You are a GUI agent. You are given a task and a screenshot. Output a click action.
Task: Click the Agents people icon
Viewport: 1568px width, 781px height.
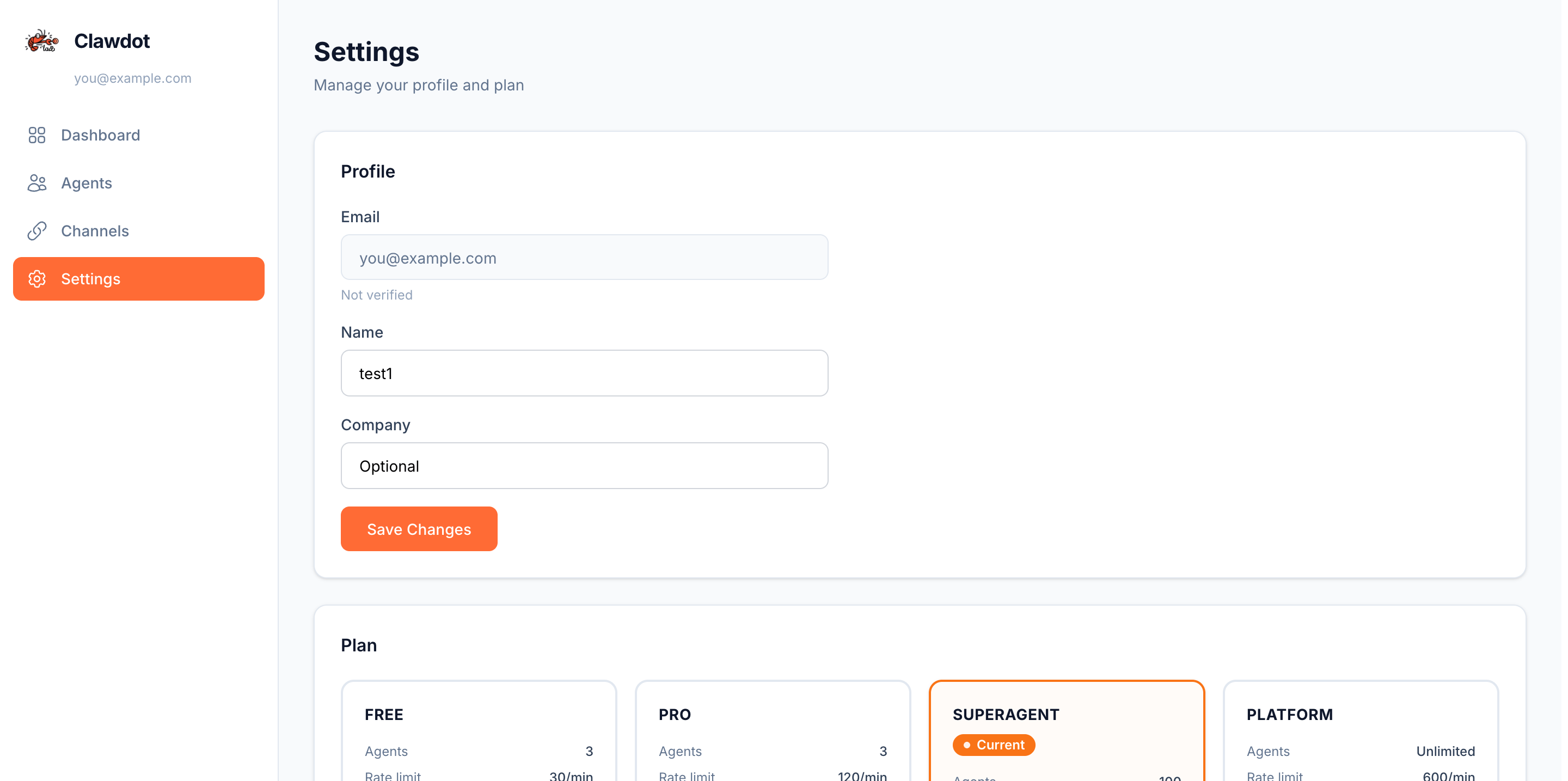(37, 183)
